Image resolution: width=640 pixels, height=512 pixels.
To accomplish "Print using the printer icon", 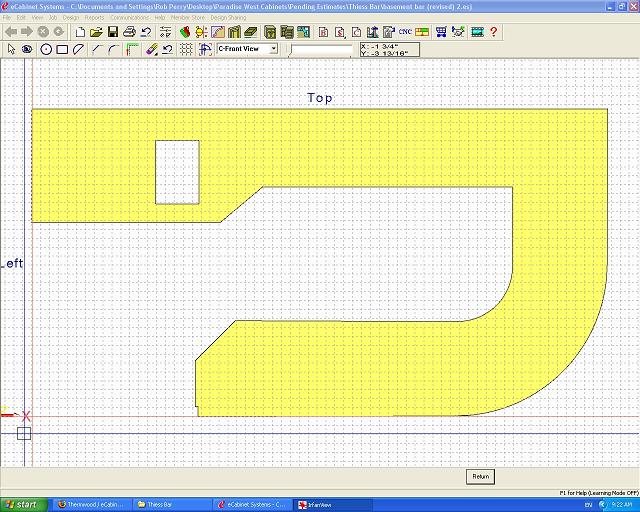I will tap(129, 32).
